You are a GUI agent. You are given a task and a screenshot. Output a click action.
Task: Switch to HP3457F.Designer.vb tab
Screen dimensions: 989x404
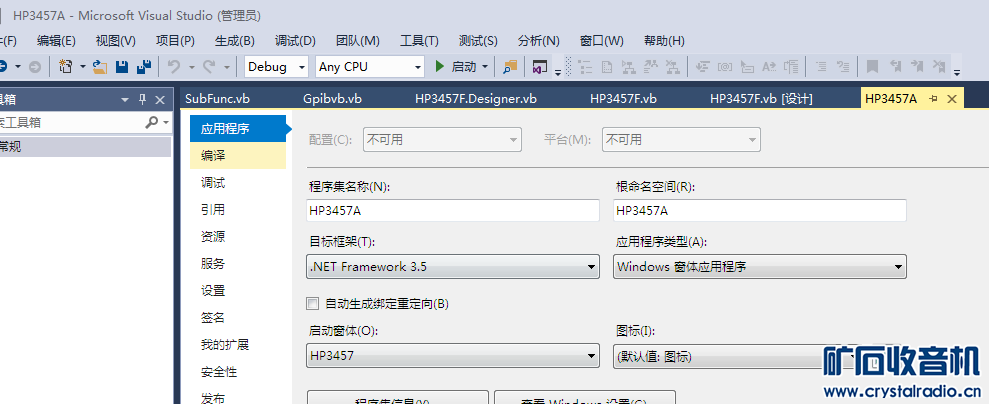[x=476, y=99]
